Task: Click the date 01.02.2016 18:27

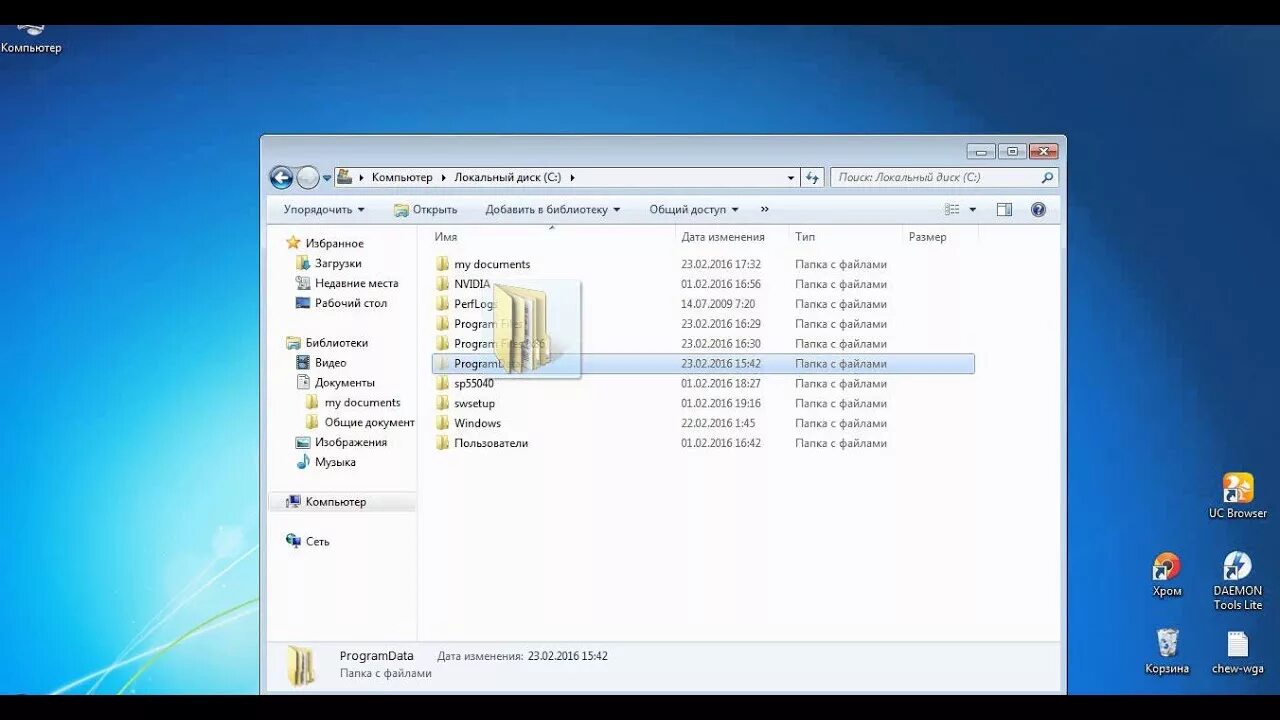Action: tap(721, 383)
